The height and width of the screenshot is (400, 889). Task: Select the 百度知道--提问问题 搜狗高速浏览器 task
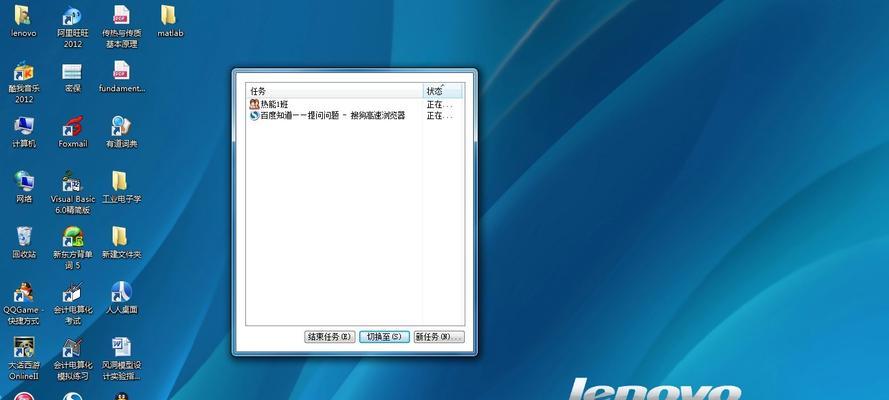335,116
